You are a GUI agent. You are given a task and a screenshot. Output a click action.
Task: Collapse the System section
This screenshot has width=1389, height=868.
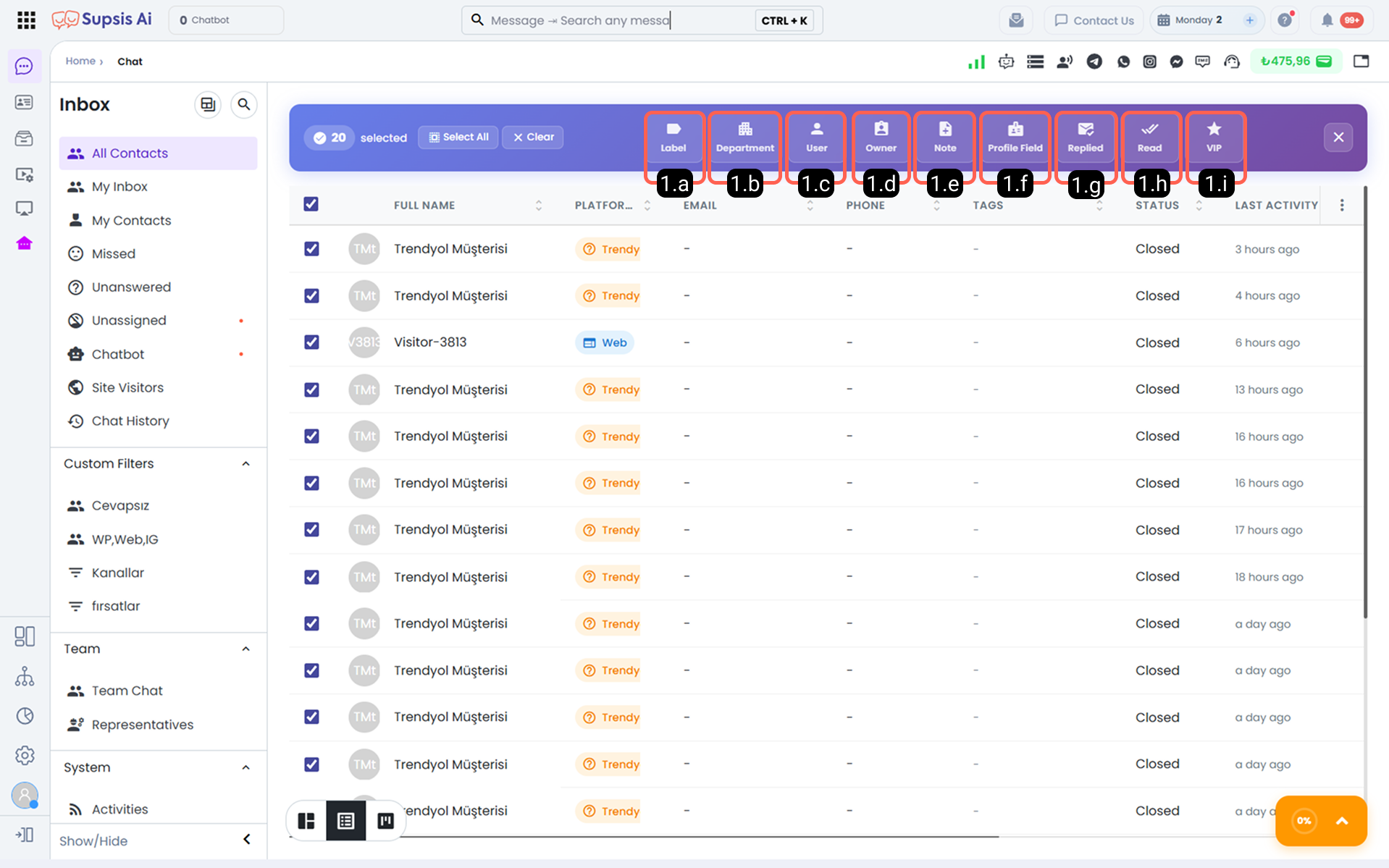coord(246,767)
